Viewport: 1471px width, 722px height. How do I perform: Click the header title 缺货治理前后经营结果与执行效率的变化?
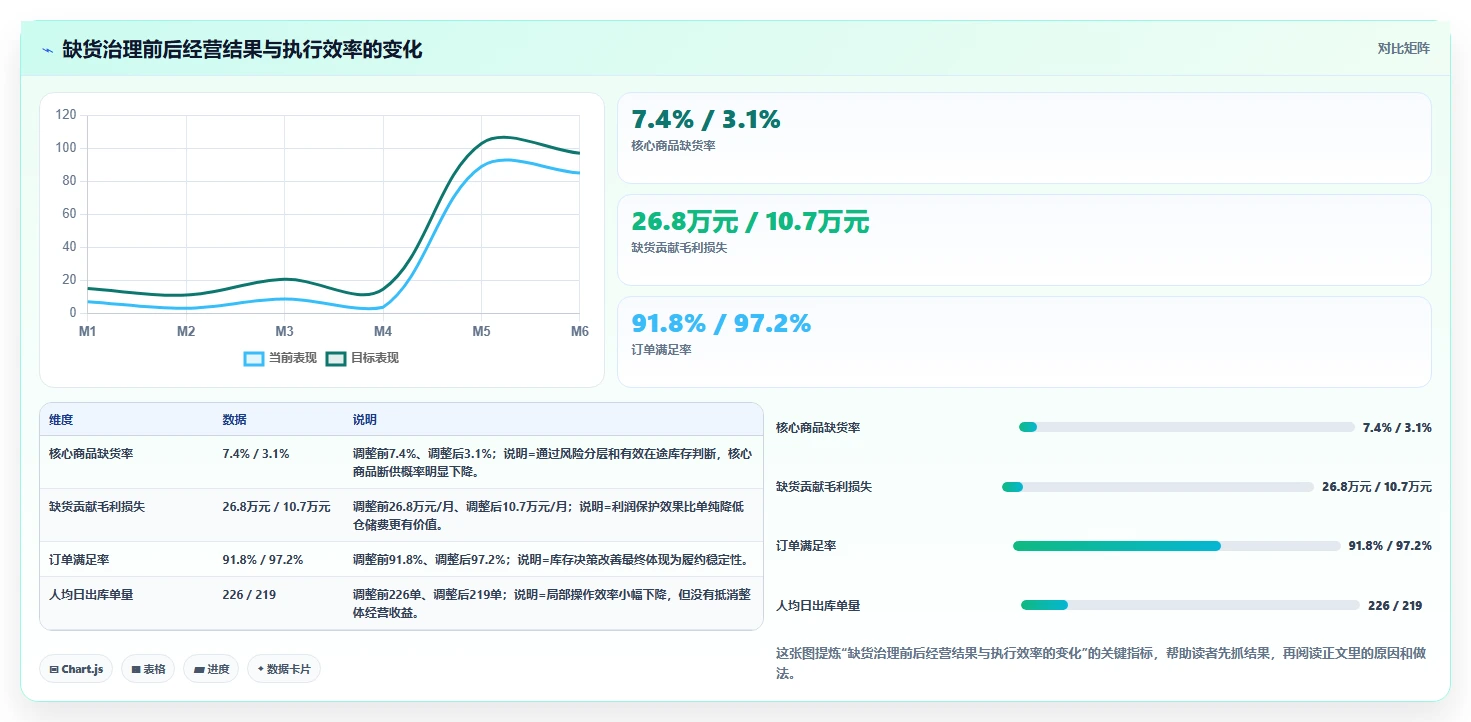(242, 49)
